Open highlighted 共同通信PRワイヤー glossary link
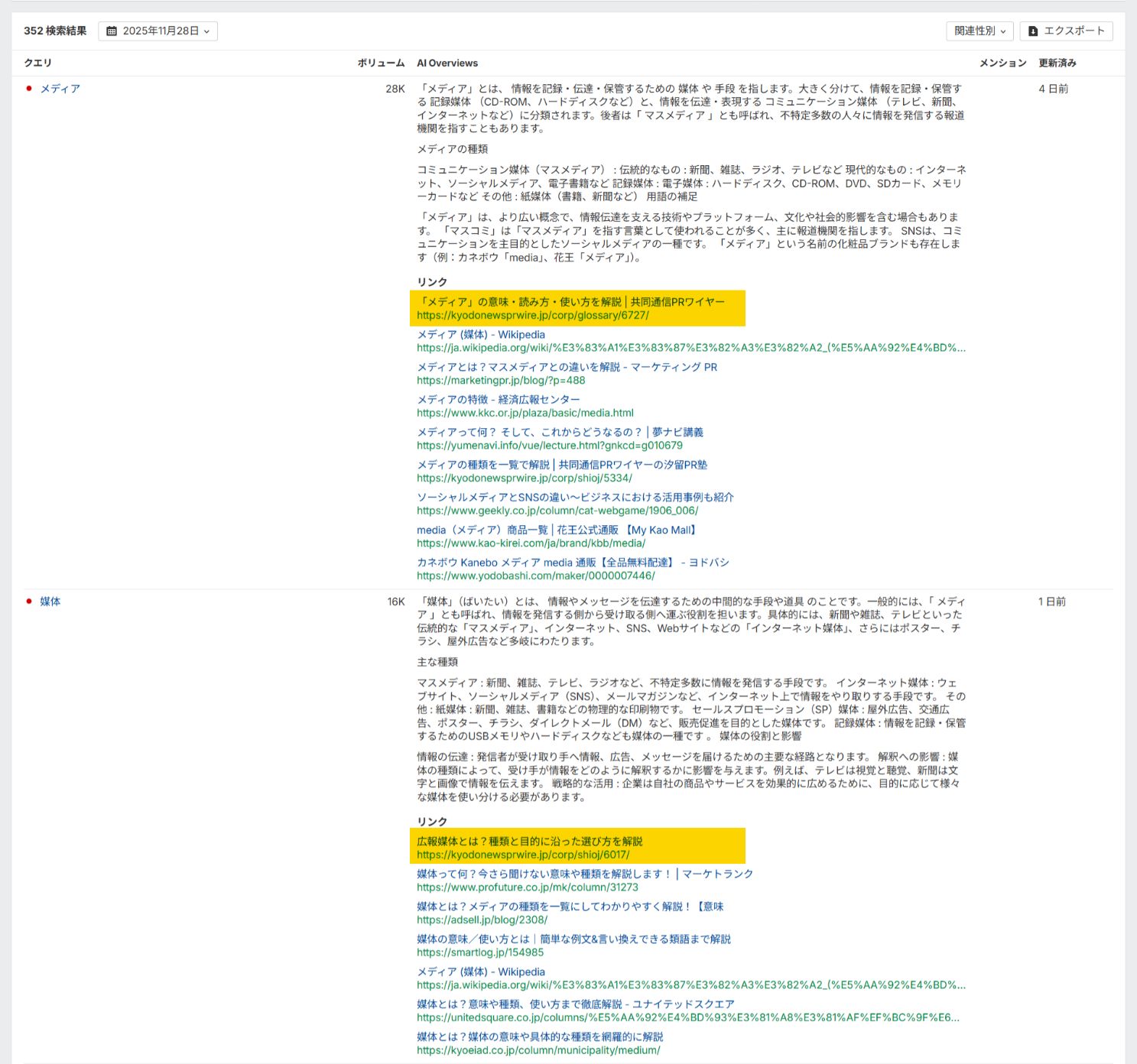Image resolution: width=1137 pixels, height=1064 pixels. (570, 302)
